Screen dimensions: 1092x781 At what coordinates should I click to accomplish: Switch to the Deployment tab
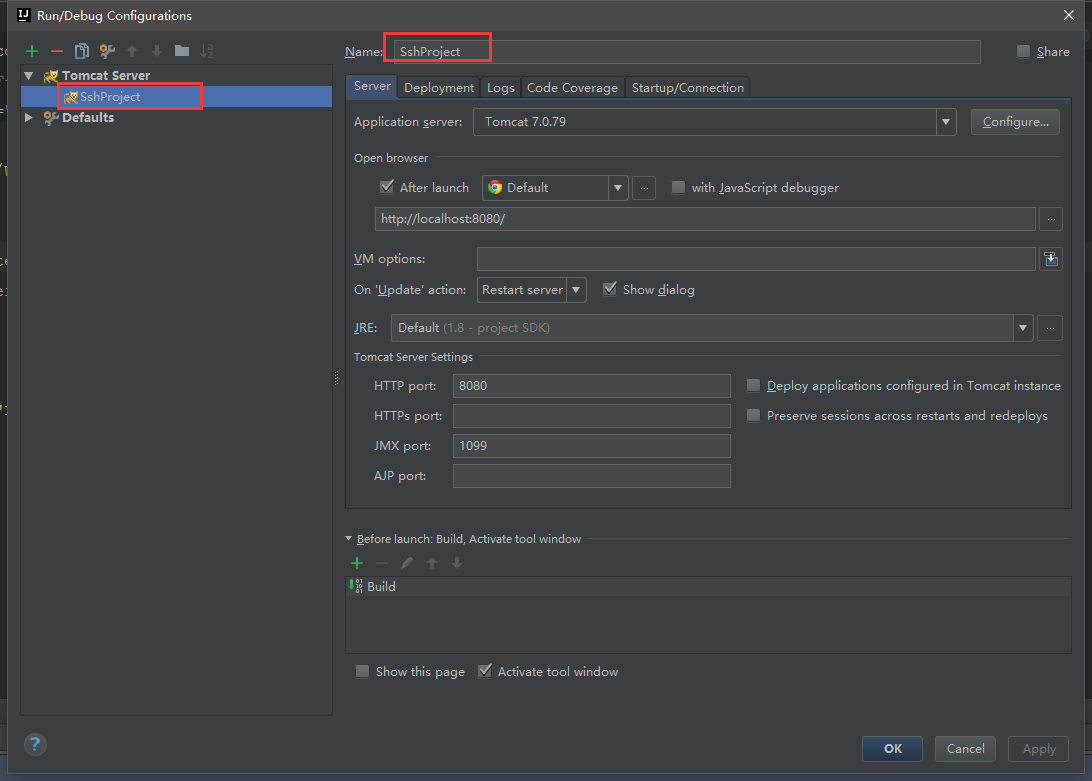pos(439,88)
